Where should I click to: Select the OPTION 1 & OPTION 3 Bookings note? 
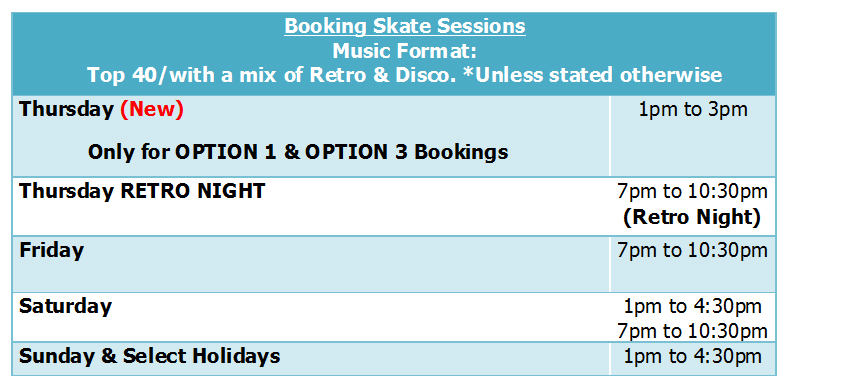click(x=298, y=152)
